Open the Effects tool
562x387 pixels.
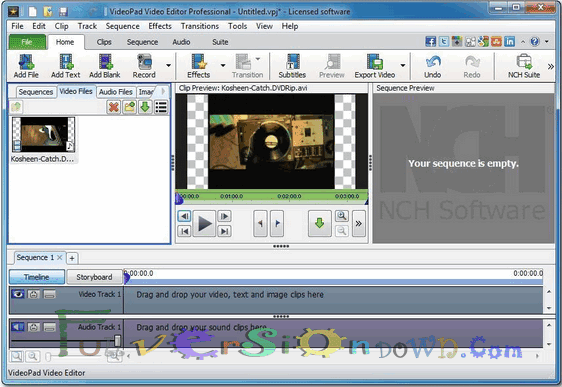199,66
